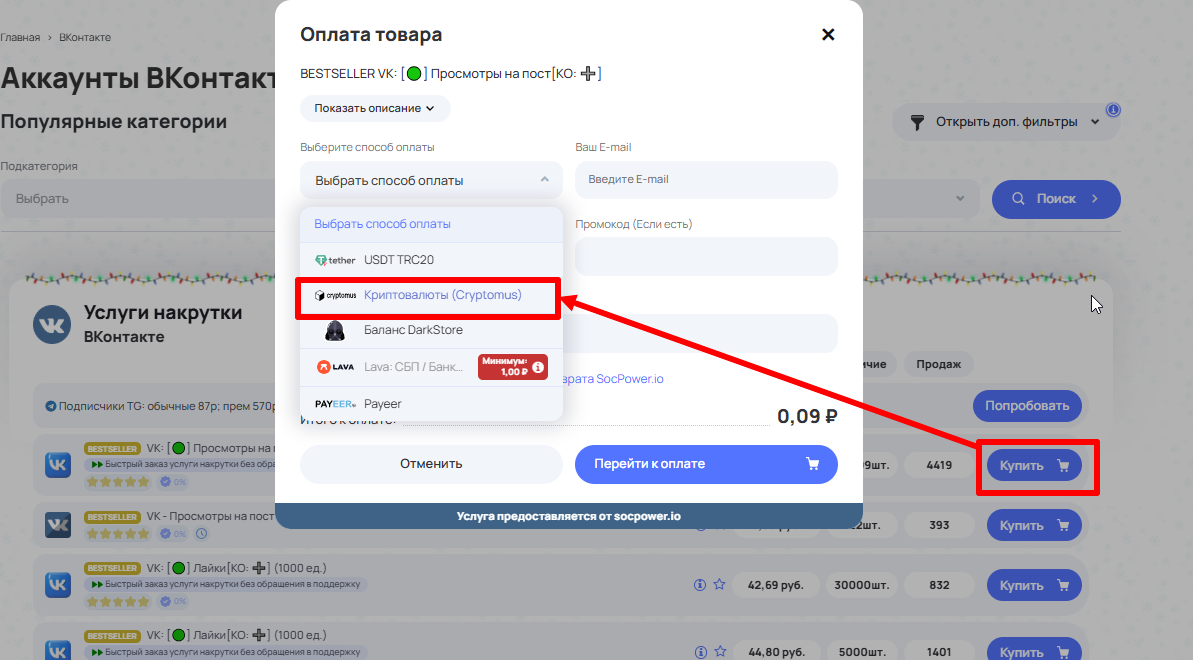The image size is (1193, 660).
Task: Click the total amount 0,09 ₽
Action: (x=807, y=416)
